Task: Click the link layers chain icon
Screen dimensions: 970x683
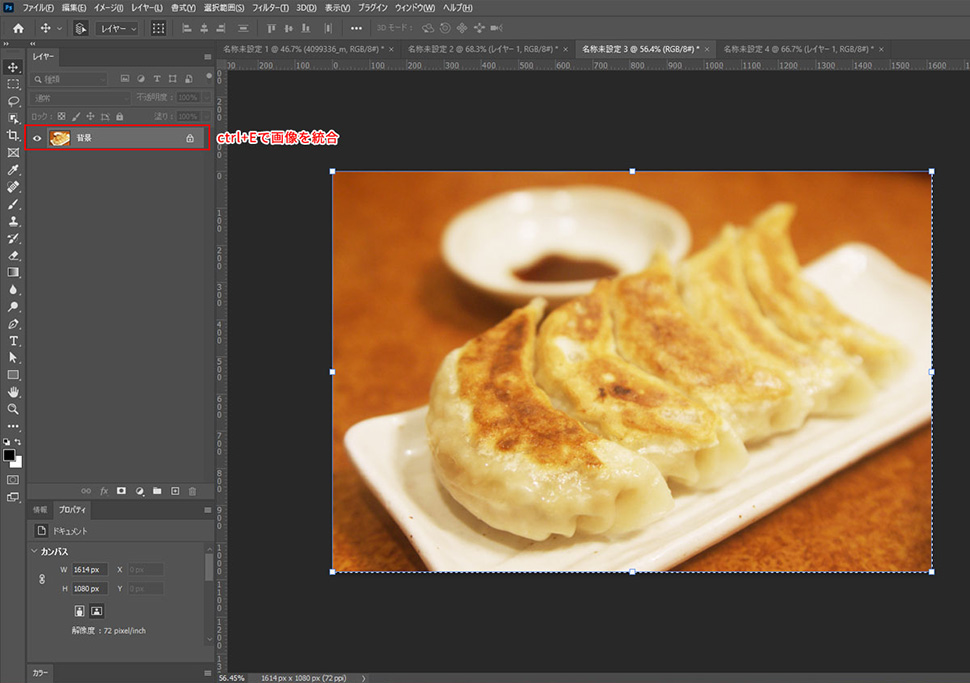Action: click(x=86, y=491)
